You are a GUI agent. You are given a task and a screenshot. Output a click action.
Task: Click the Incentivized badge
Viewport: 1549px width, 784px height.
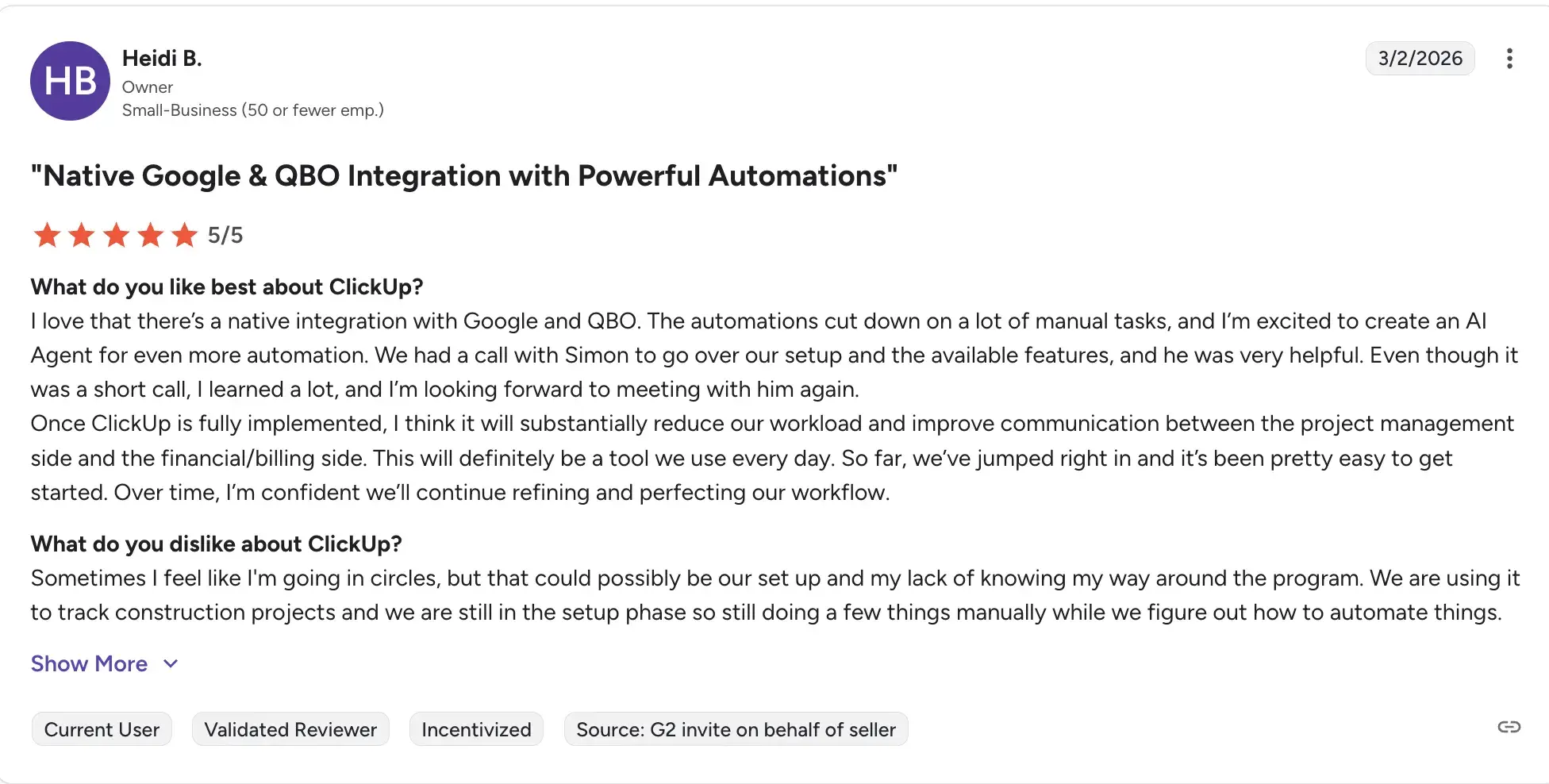click(476, 729)
